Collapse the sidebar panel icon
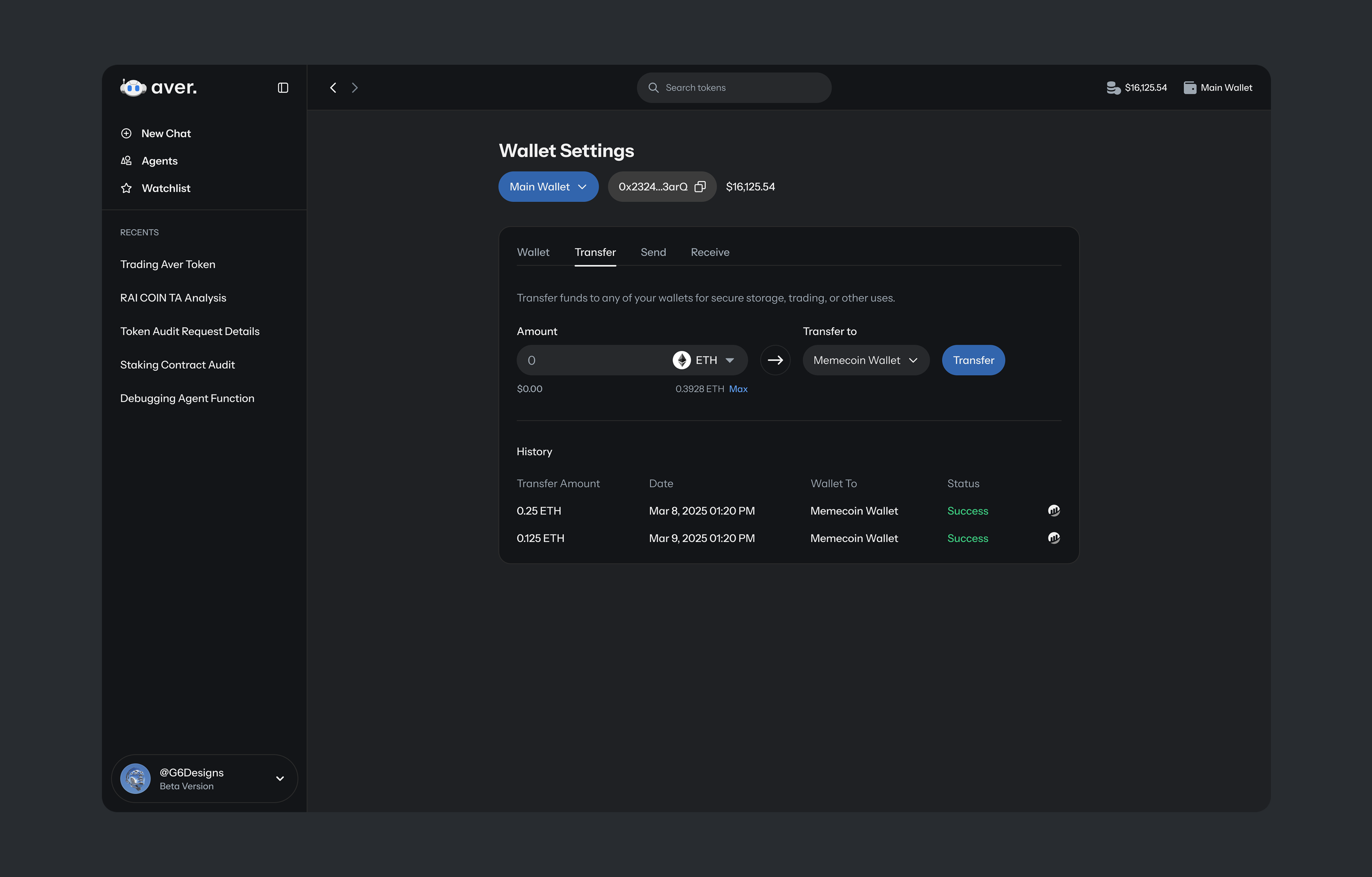1372x877 pixels. click(x=283, y=88)
